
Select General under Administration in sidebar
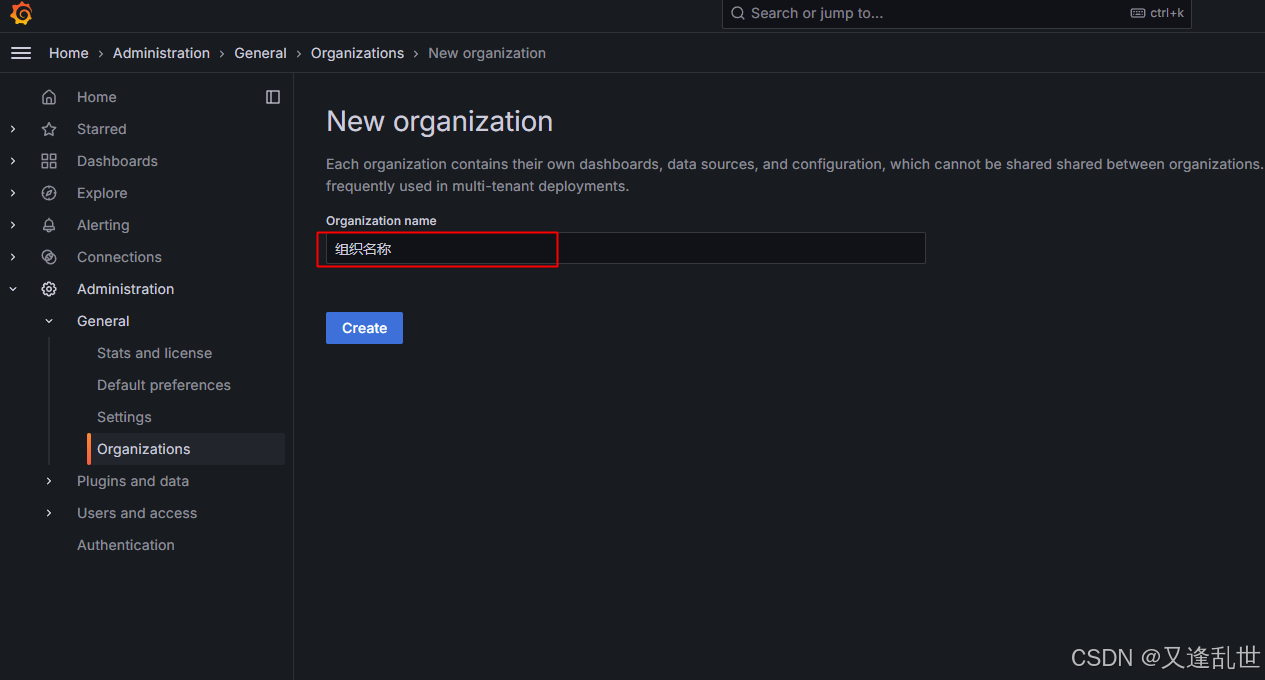pyautogui.click(x=103, y=321)
